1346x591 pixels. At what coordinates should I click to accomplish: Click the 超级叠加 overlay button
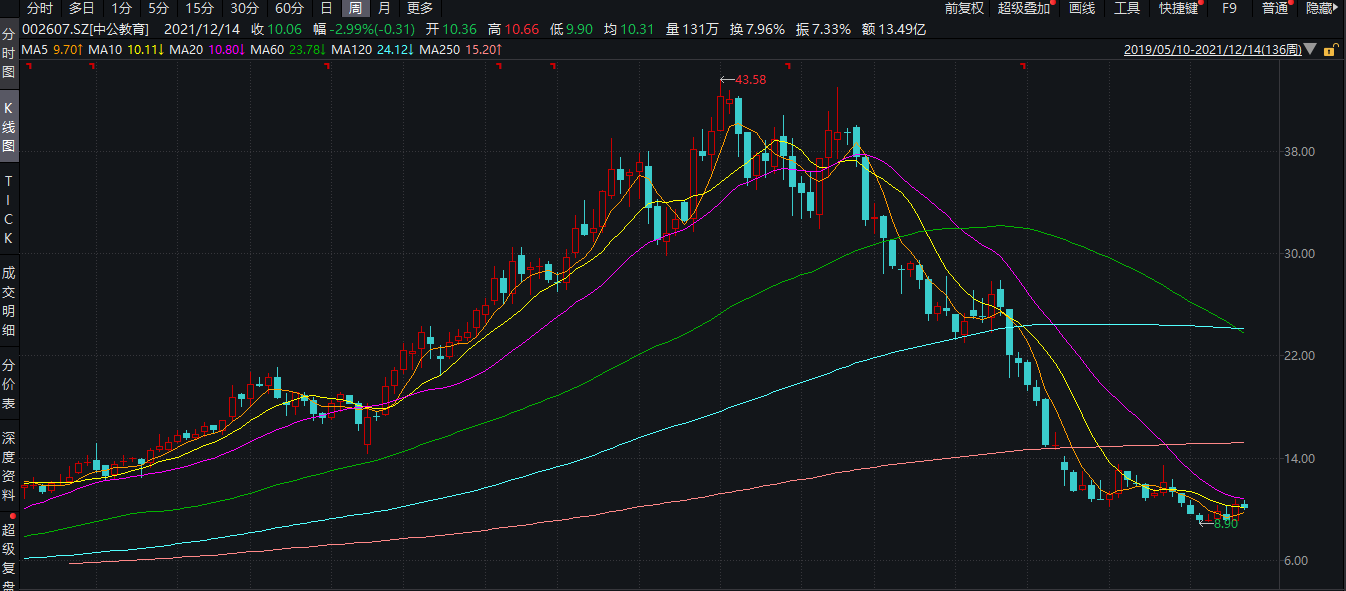click(x=1024, y=8)
